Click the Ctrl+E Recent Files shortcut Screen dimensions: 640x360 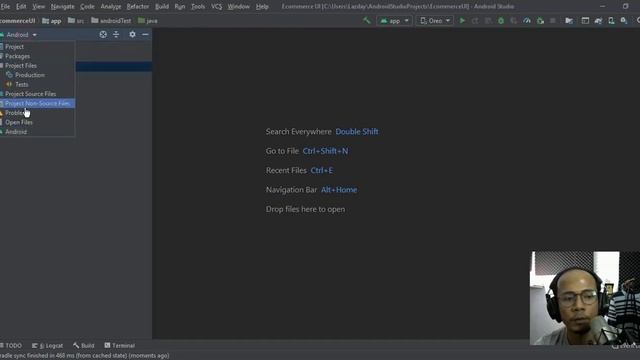(x=322, y=171)
